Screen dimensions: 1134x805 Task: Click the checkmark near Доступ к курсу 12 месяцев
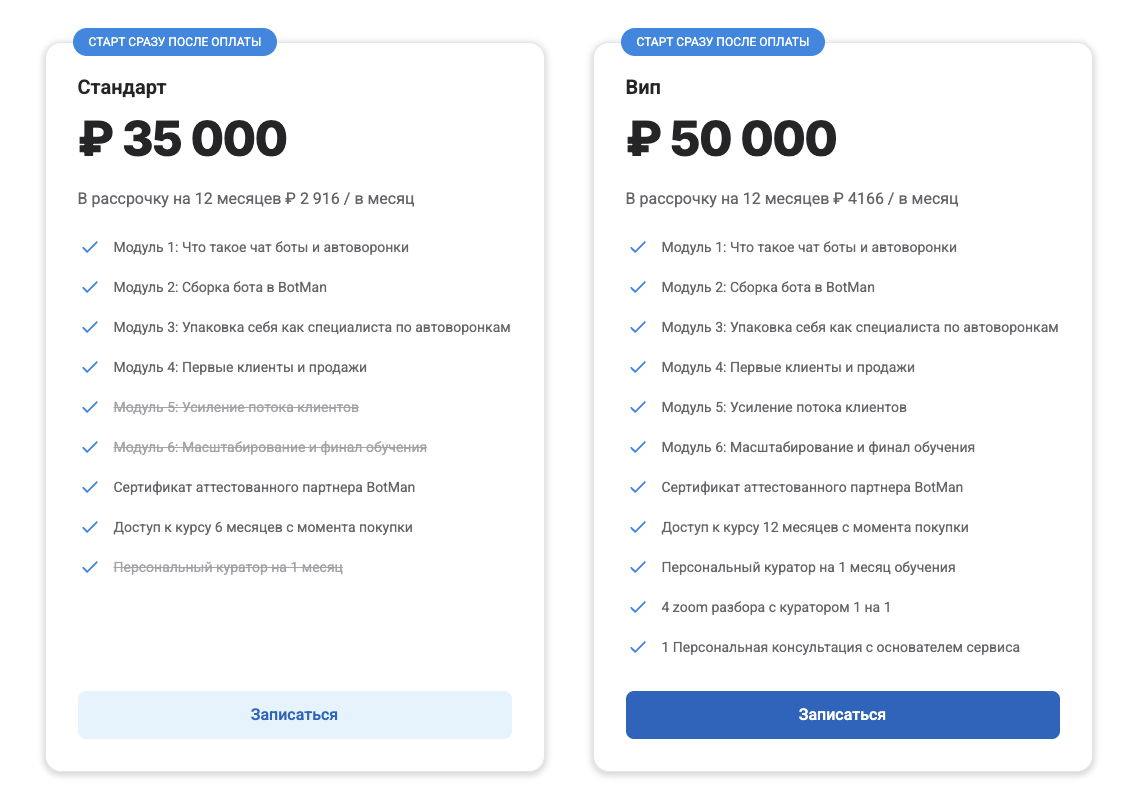pyautogui.click(x=638, y=526)
